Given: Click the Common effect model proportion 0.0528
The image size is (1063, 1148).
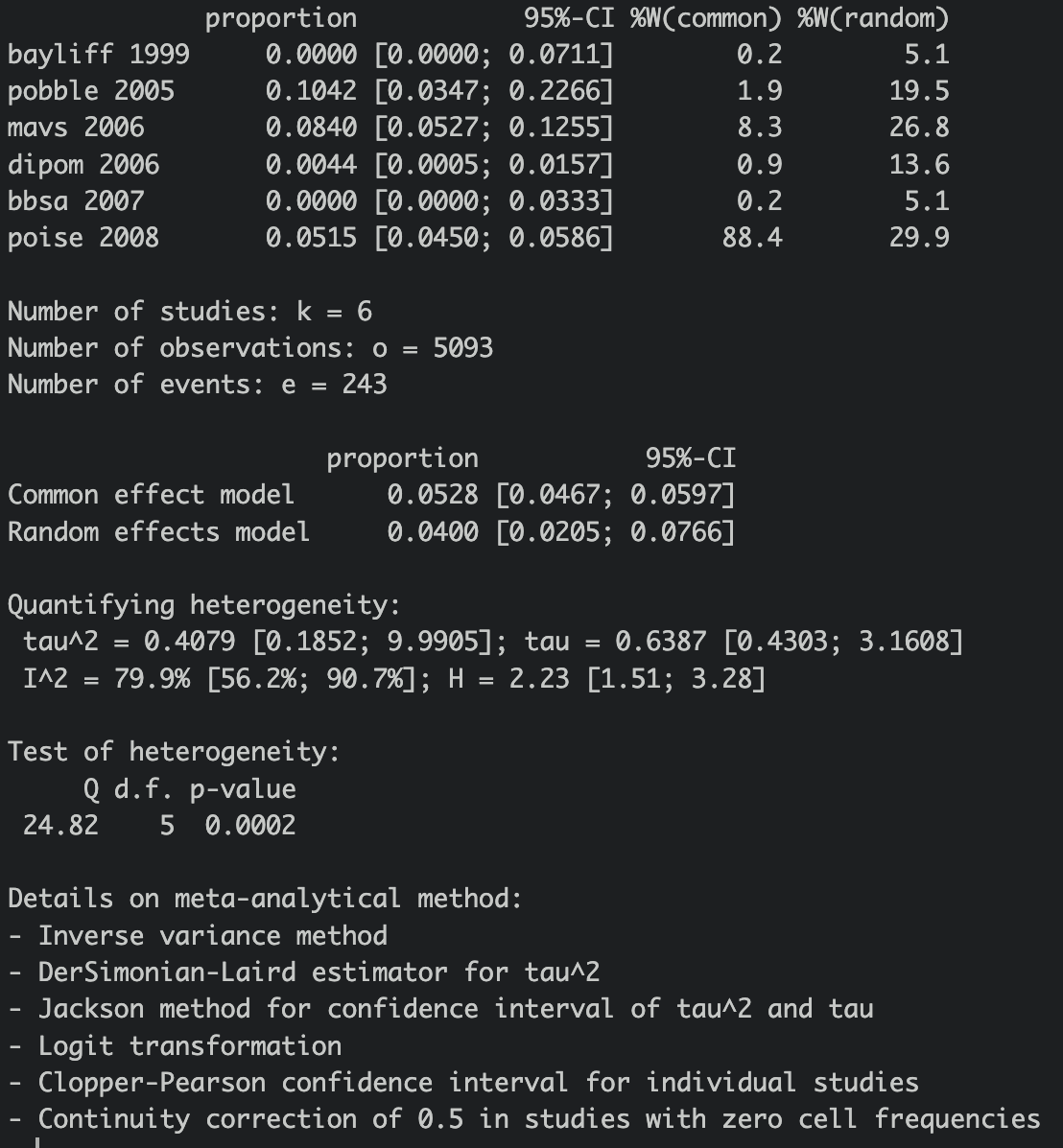Looking at the screenshot, I should pos(433,495).
